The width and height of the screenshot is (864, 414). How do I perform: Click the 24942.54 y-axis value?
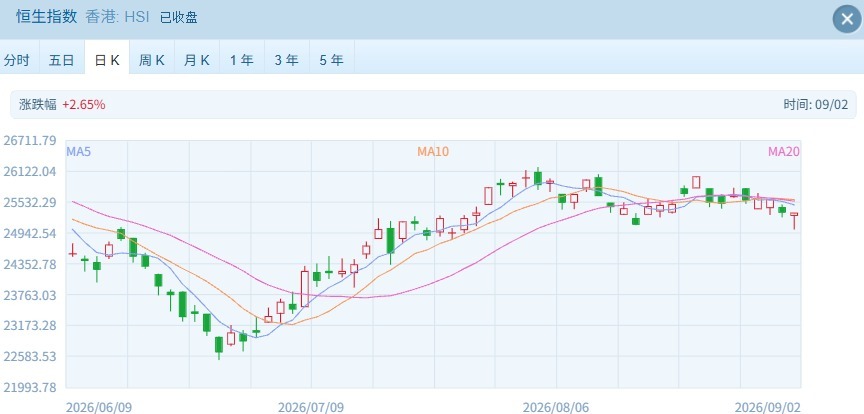click(30, 233)
